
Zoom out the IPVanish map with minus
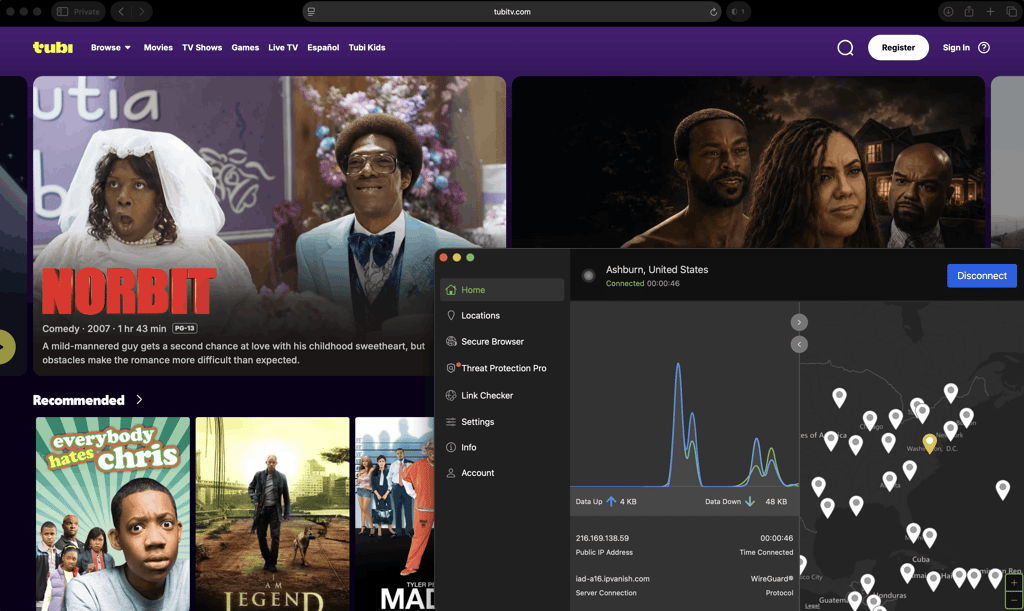coord(1014,599)
